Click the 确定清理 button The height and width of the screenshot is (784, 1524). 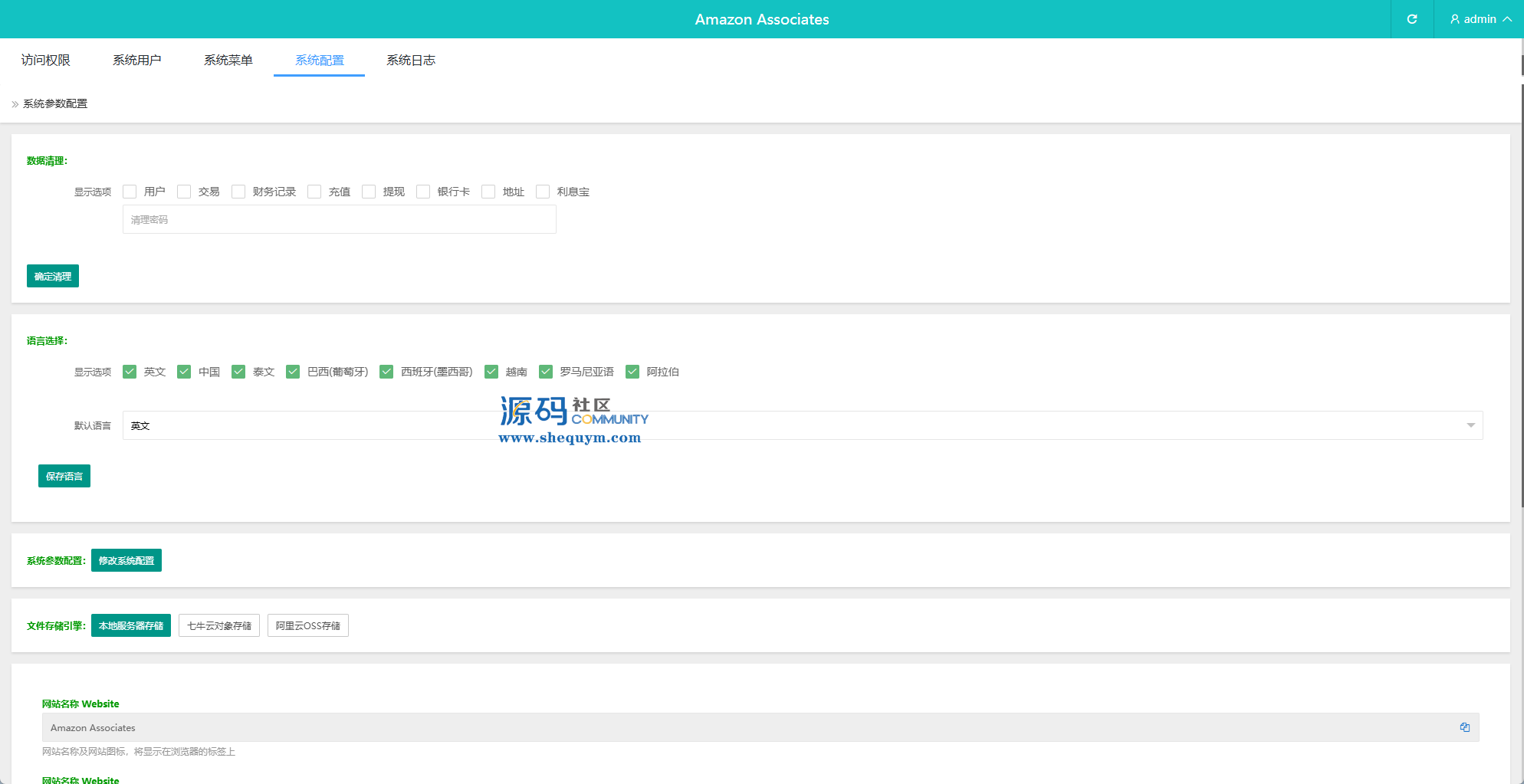[53, 276]
